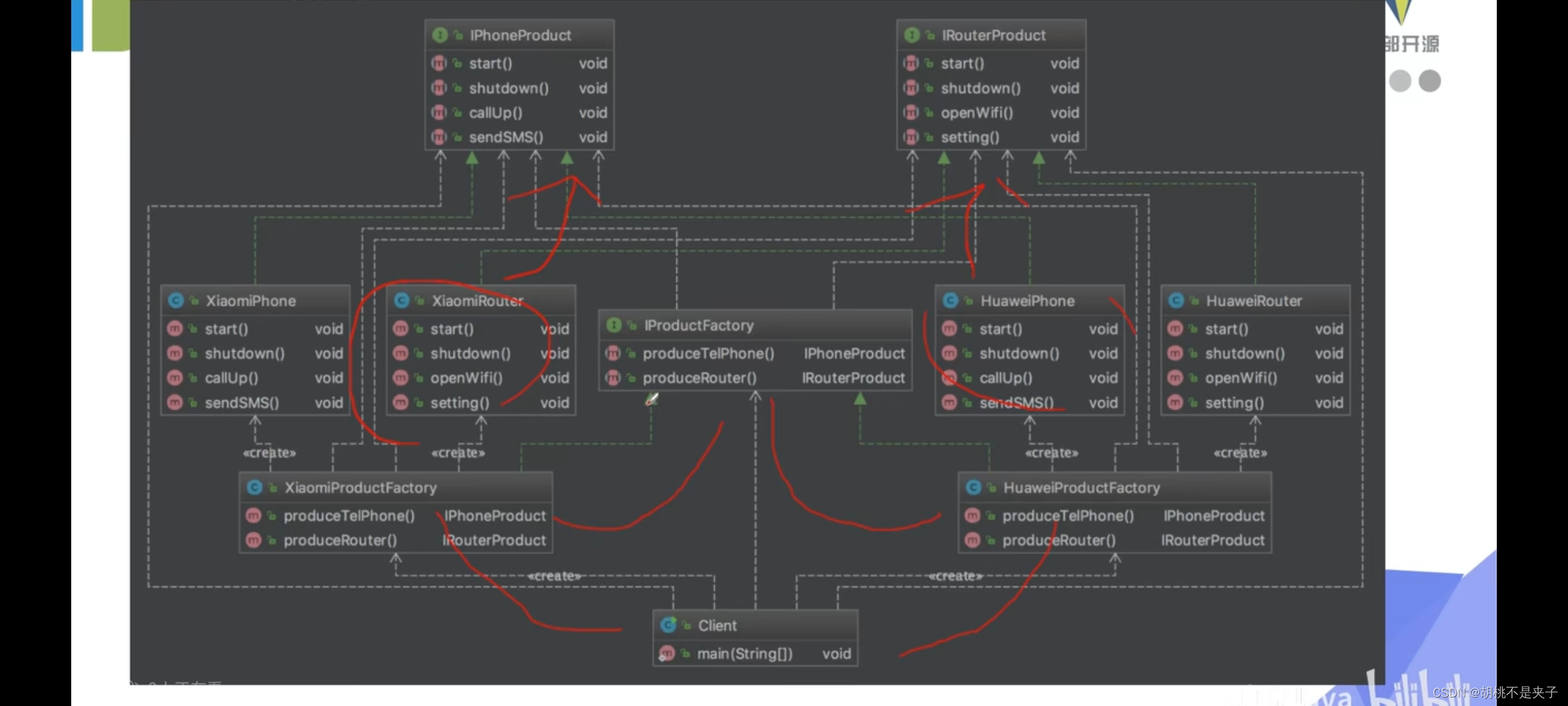Click method icon of produceRouter() in XiaomiProductFactory
The image size is (1568, 706).
253,541
